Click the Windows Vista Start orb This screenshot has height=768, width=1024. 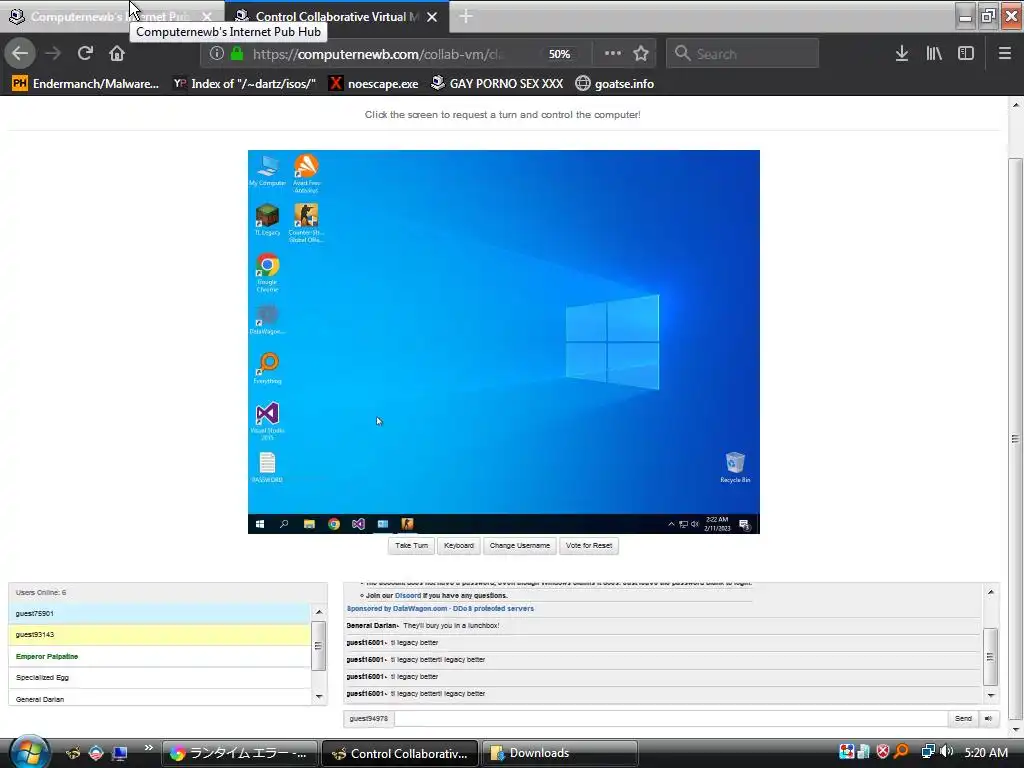(27, 752)
